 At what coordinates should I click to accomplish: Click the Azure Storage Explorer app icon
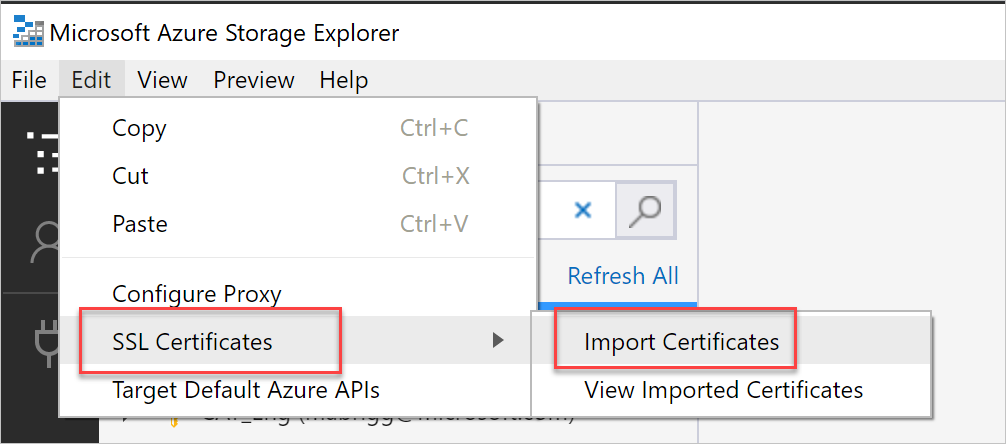(27, 33)
